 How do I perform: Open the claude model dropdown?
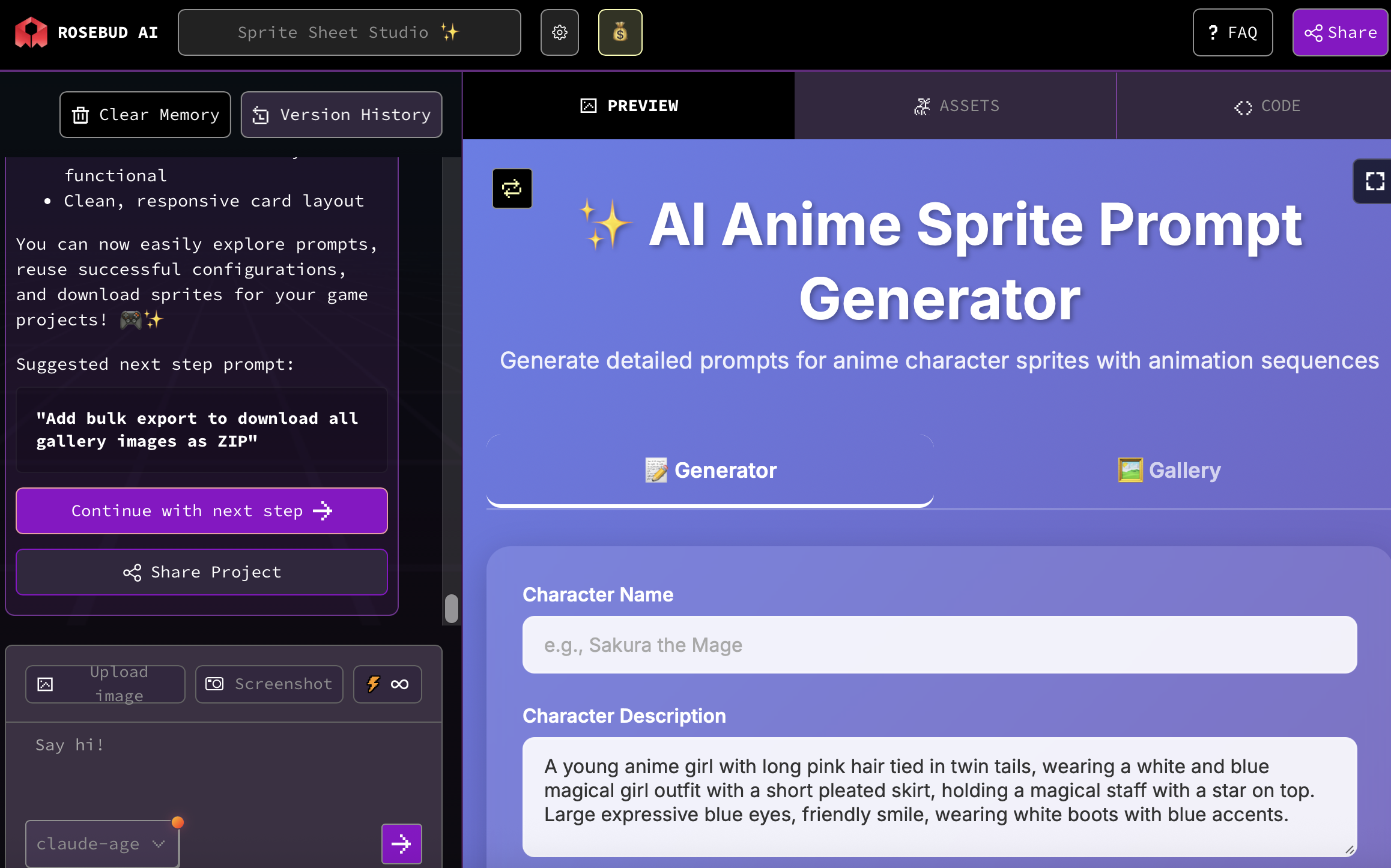pos(102,843)
